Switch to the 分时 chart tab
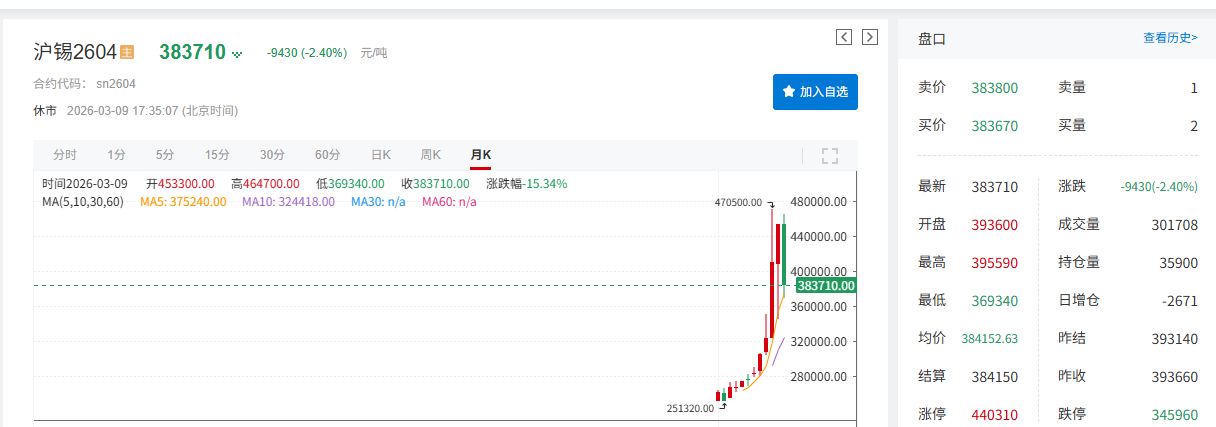1216x427 pixels. pos(64,155)
